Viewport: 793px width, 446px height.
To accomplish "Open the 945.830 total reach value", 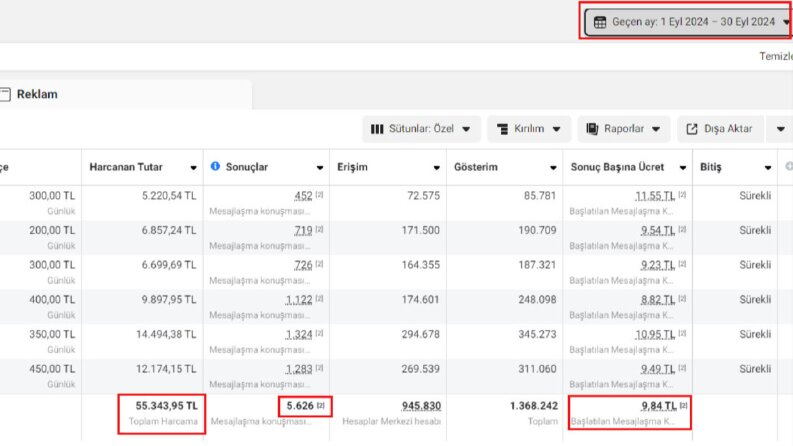I will coord(421,406).
